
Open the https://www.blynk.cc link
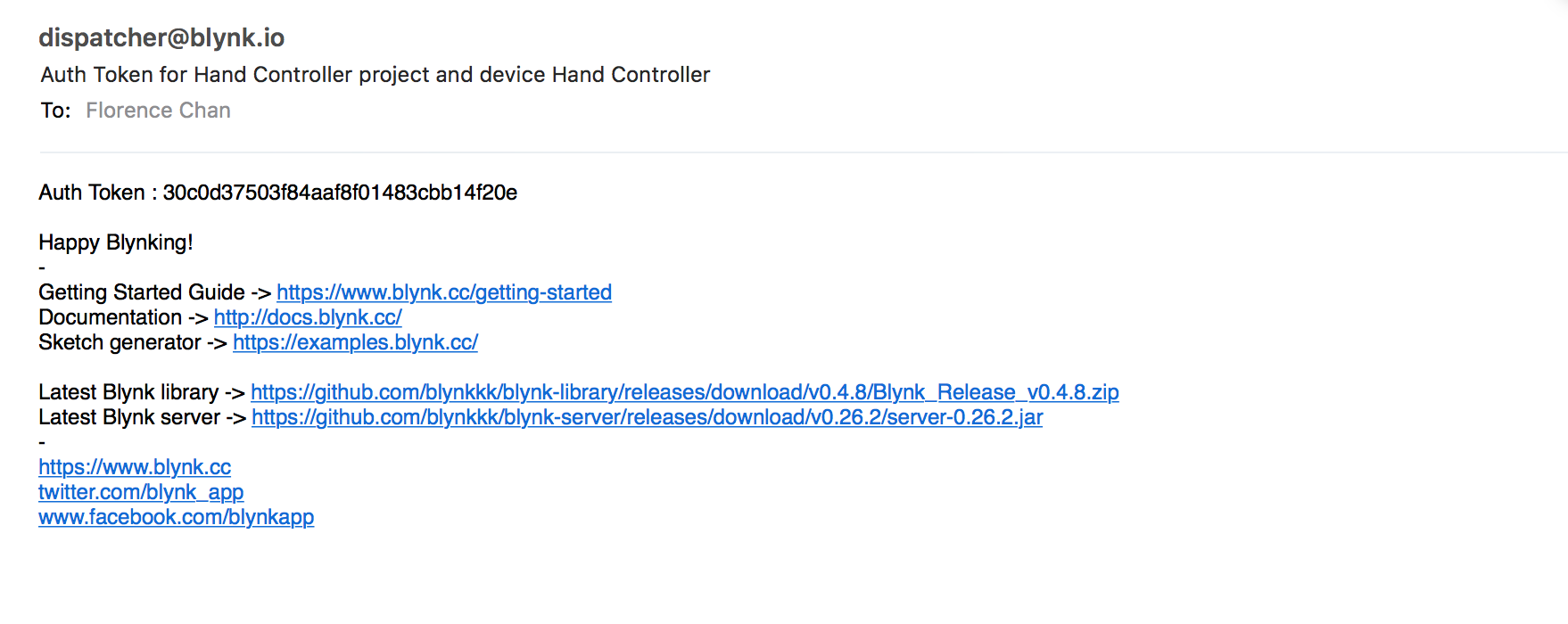click(135, 467)
